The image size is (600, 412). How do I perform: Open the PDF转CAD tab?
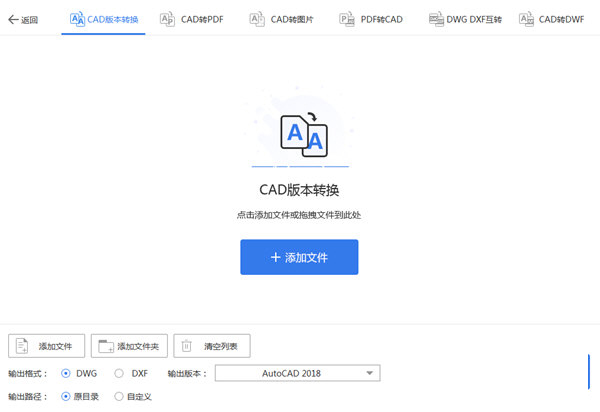coord(371,19)
